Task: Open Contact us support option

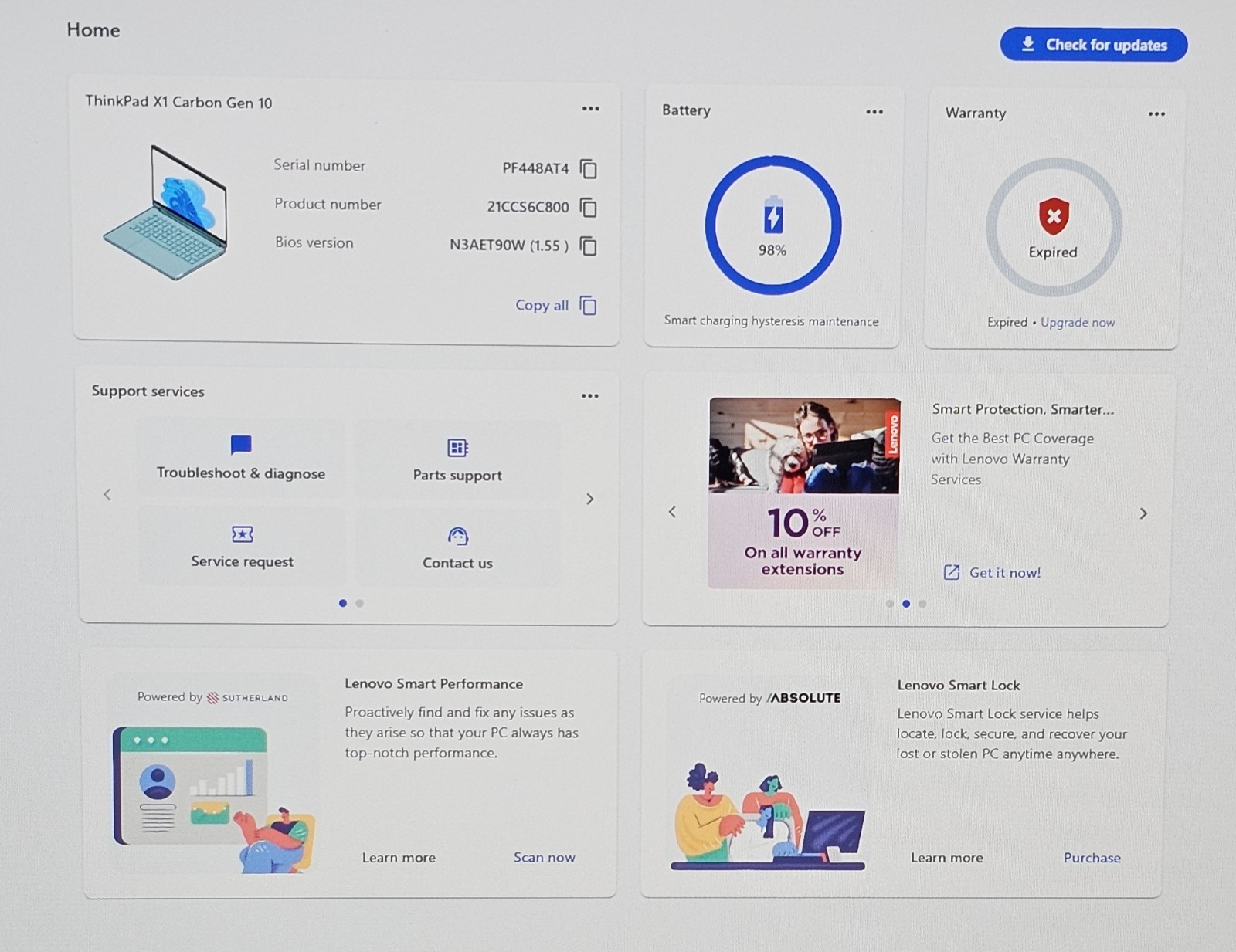Action: [457, 547]
